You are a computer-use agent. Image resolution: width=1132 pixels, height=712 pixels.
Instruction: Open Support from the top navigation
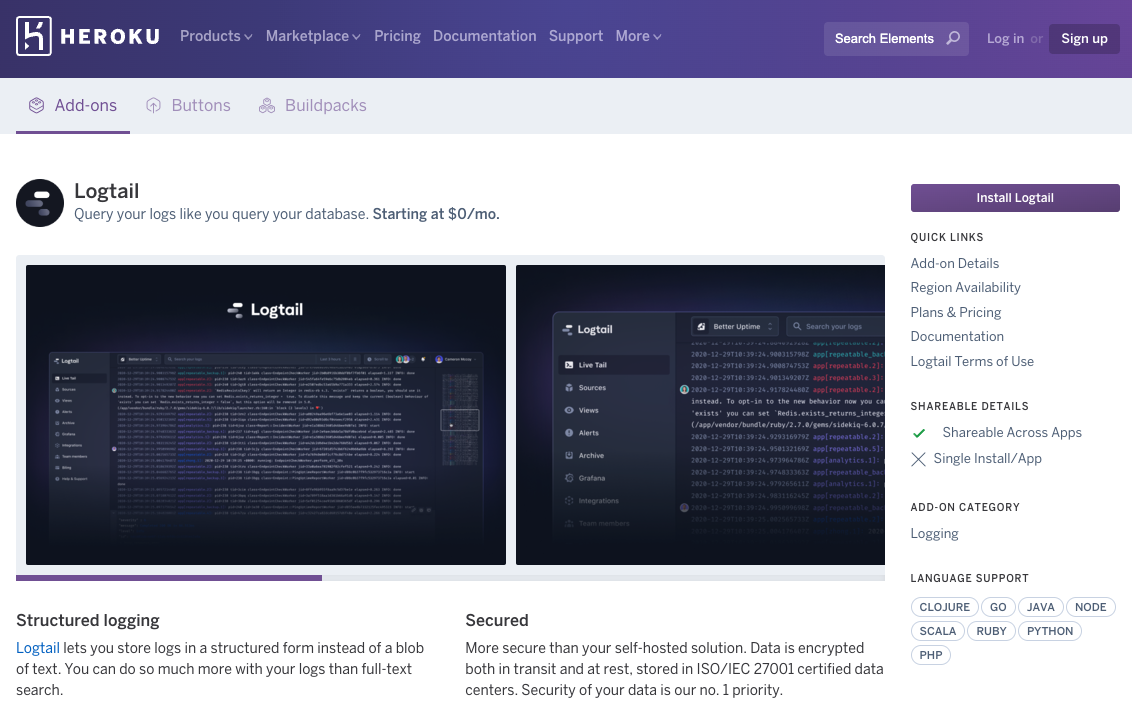point(576,36)
